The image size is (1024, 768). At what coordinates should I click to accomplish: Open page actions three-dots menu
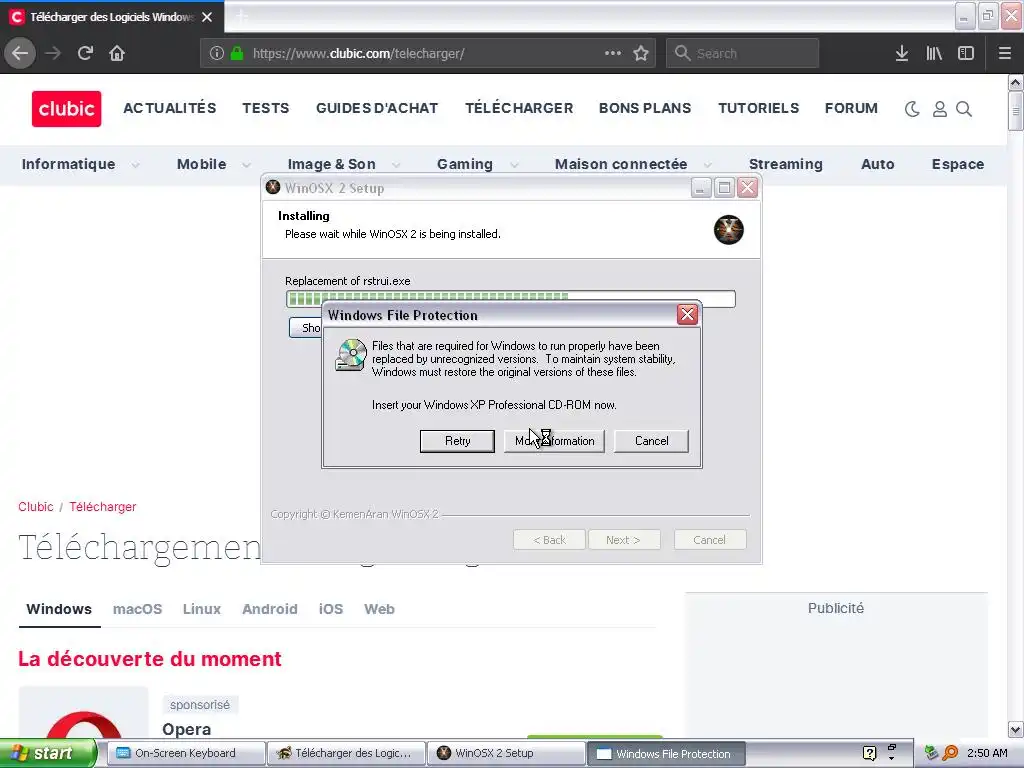(x=613, y=53)
